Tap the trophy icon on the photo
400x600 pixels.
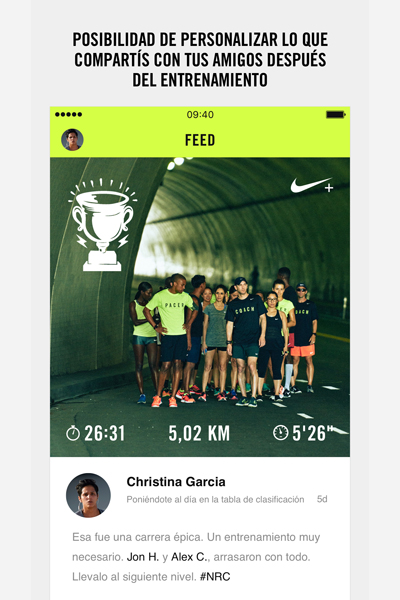click(x=103, y=225)
